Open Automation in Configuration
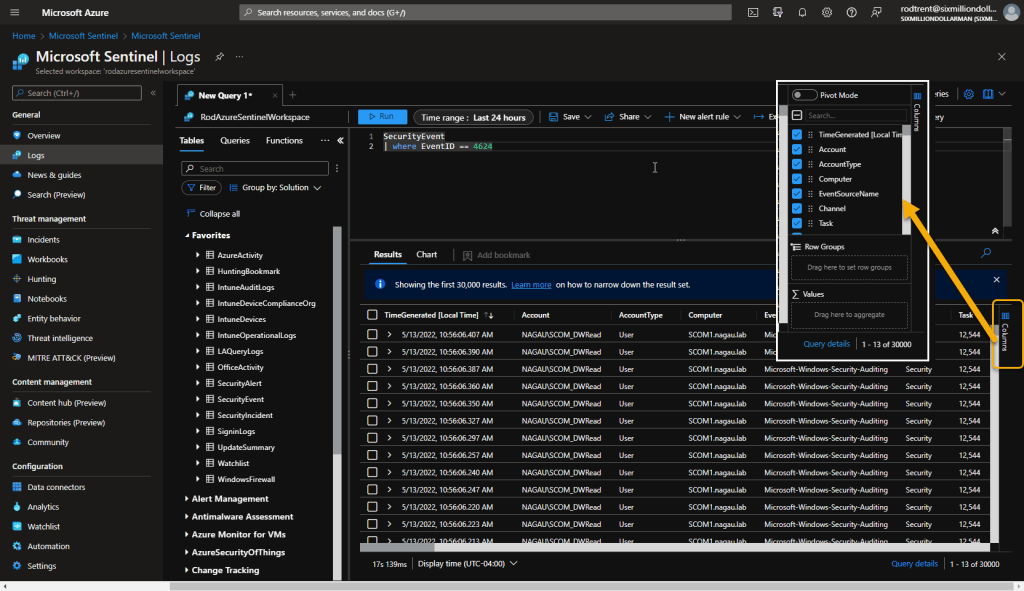The height and width of the screenshot is (591, 1024). [48, 546]
